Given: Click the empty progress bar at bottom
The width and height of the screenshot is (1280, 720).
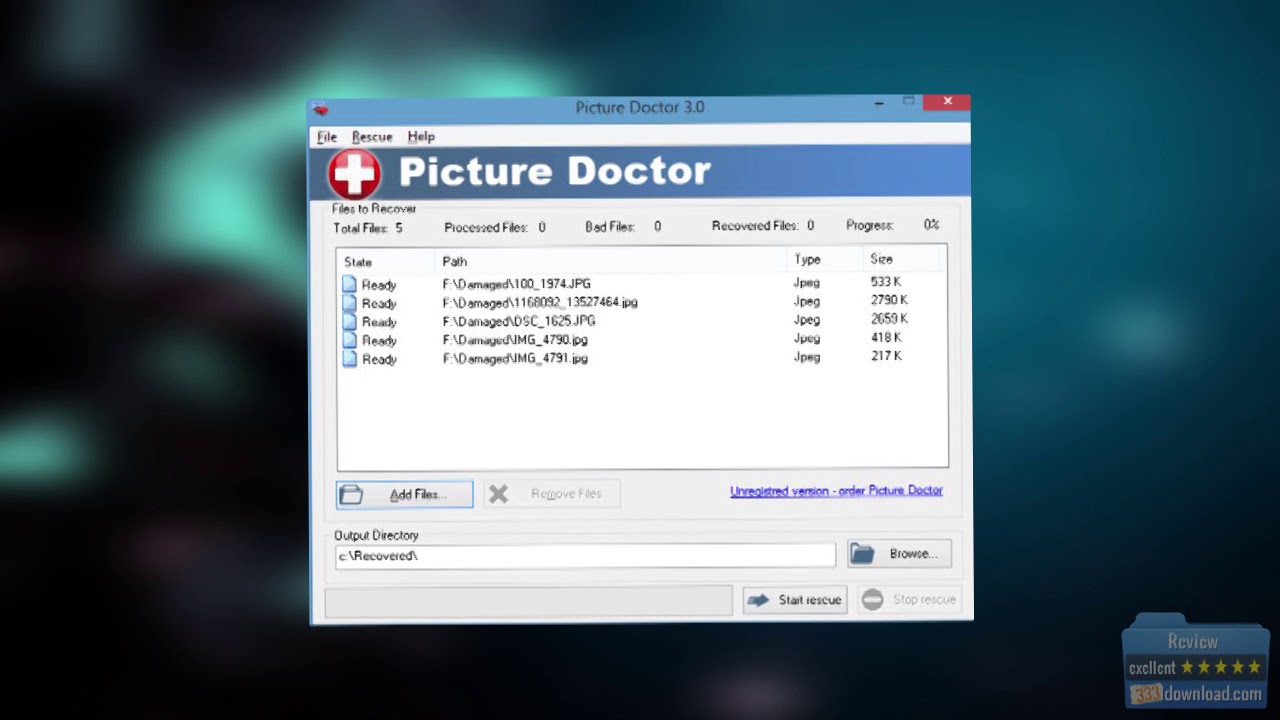Looking at the screenshot, I should [529, 601].
